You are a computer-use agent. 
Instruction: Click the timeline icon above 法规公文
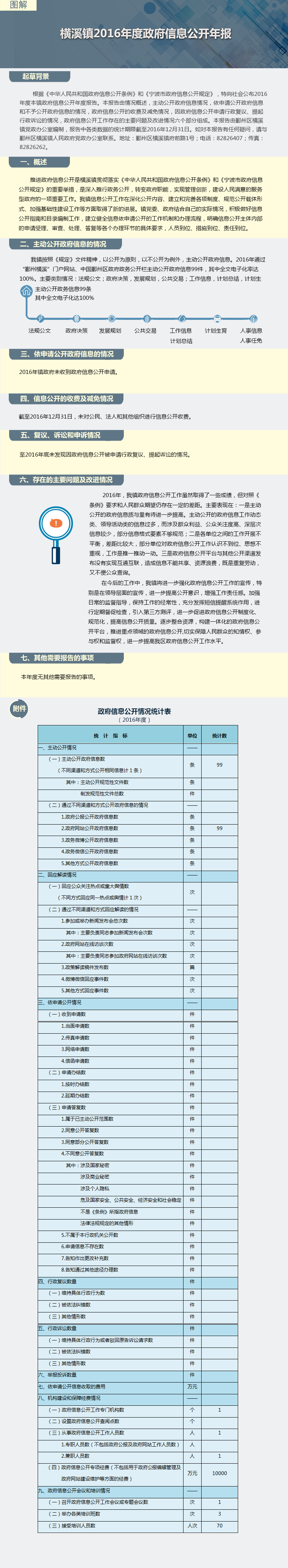[x=40, y=318]
